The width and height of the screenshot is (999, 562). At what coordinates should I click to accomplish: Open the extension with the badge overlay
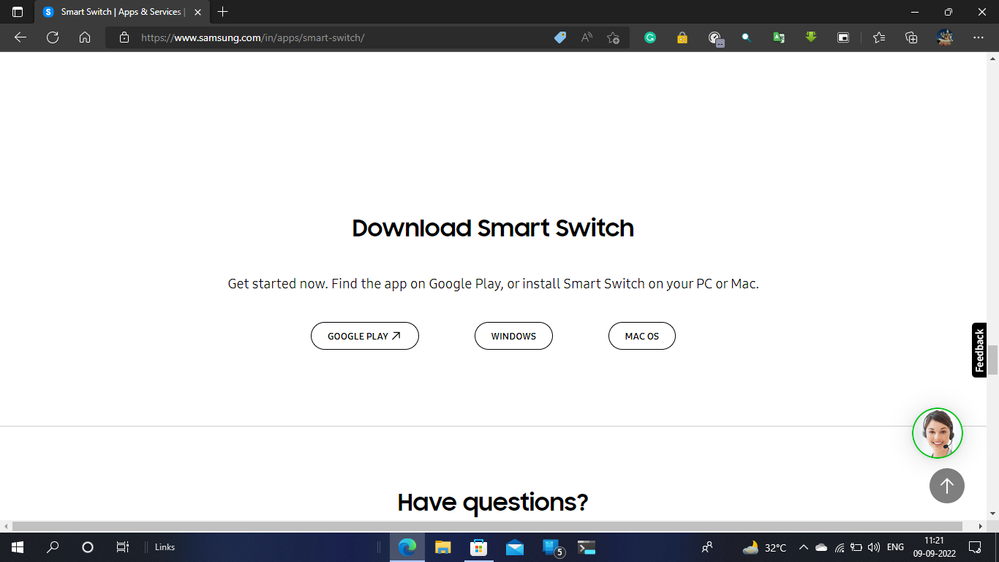pyautogui.click(x=715, y=38)
